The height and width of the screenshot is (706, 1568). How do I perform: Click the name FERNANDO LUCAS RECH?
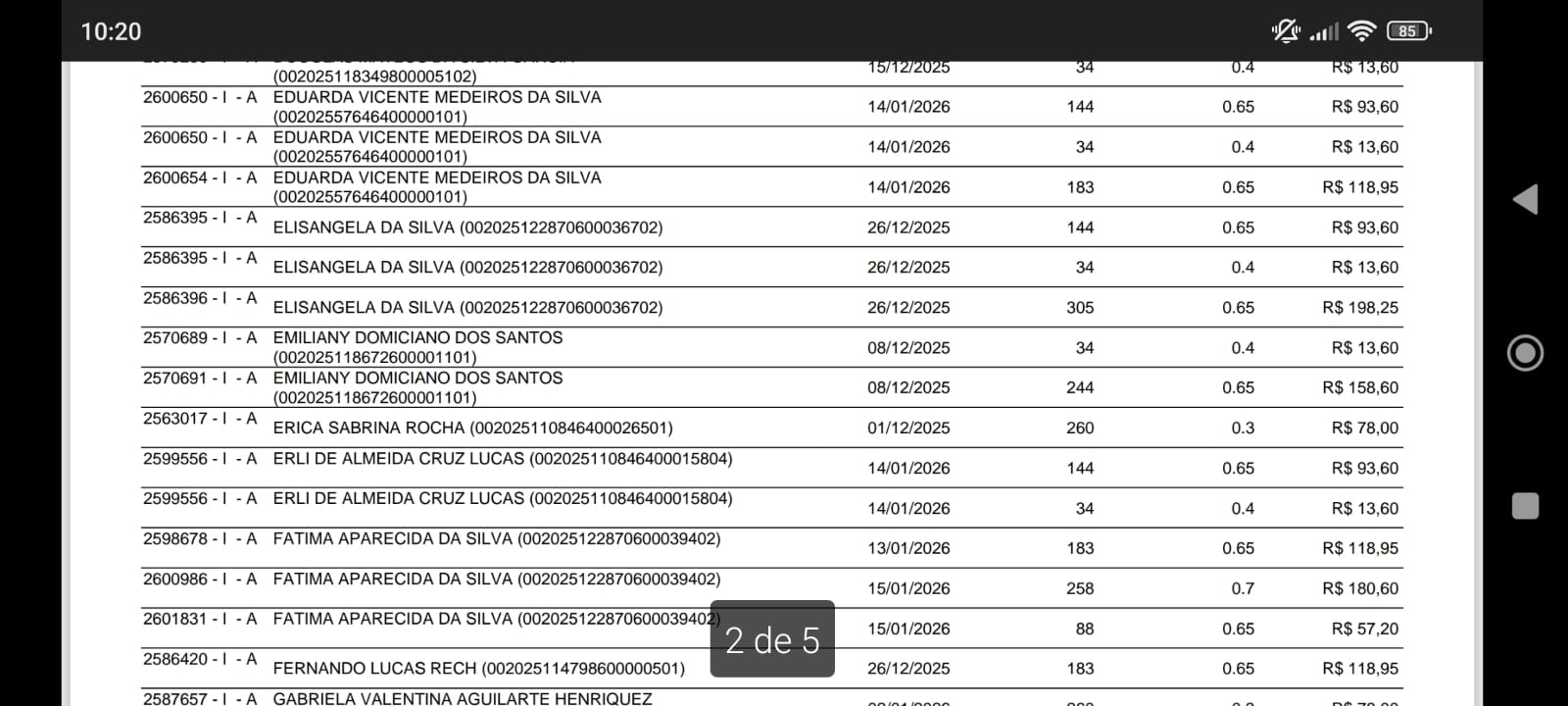(x=374, y=669)
